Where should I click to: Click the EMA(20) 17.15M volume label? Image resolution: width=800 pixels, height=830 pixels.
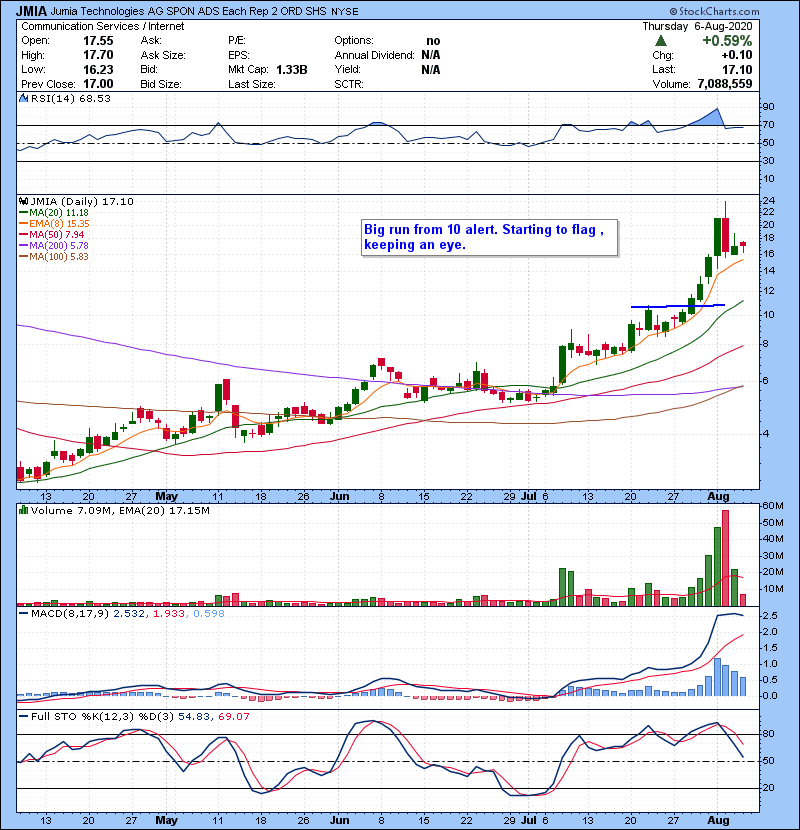(164, 510)
